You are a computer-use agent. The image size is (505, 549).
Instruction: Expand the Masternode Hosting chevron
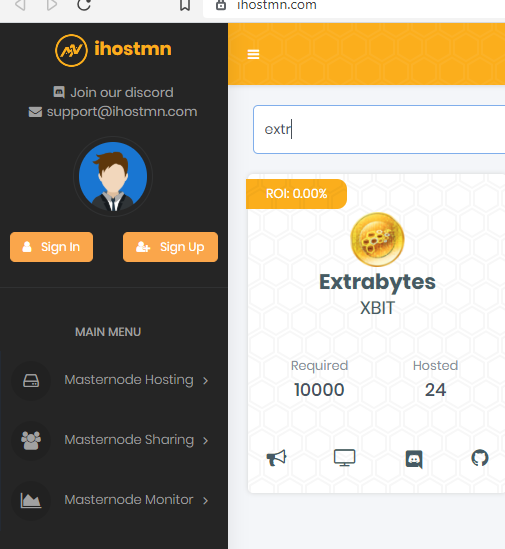pyautogui.click(x=206, y=381)
